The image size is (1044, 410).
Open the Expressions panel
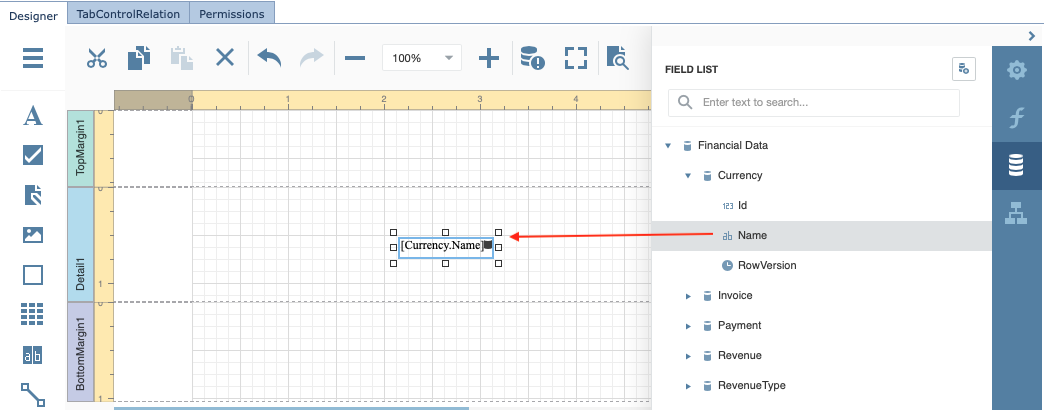coord(1017,118)
